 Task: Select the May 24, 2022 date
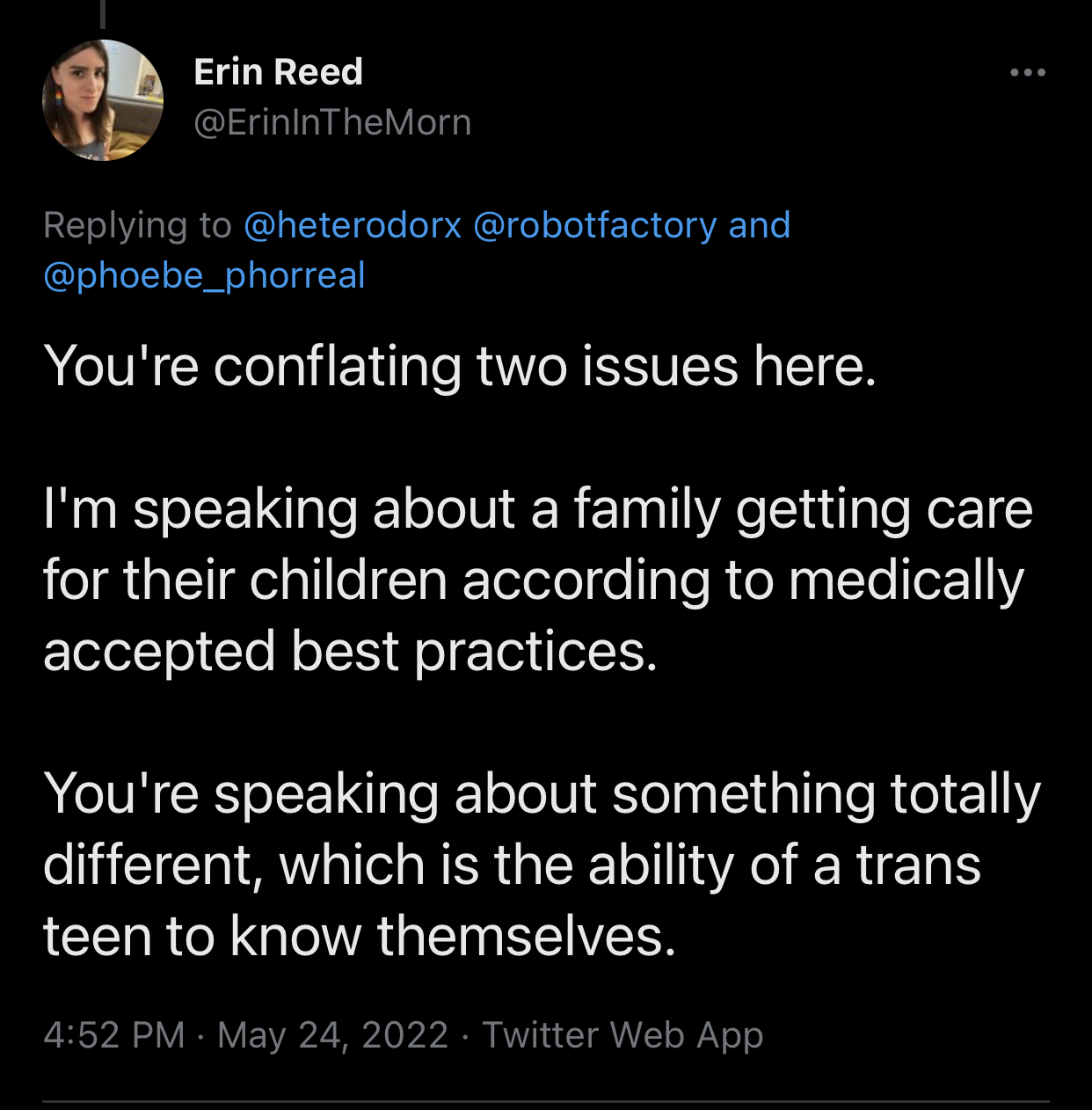[x=332, y=1034]
